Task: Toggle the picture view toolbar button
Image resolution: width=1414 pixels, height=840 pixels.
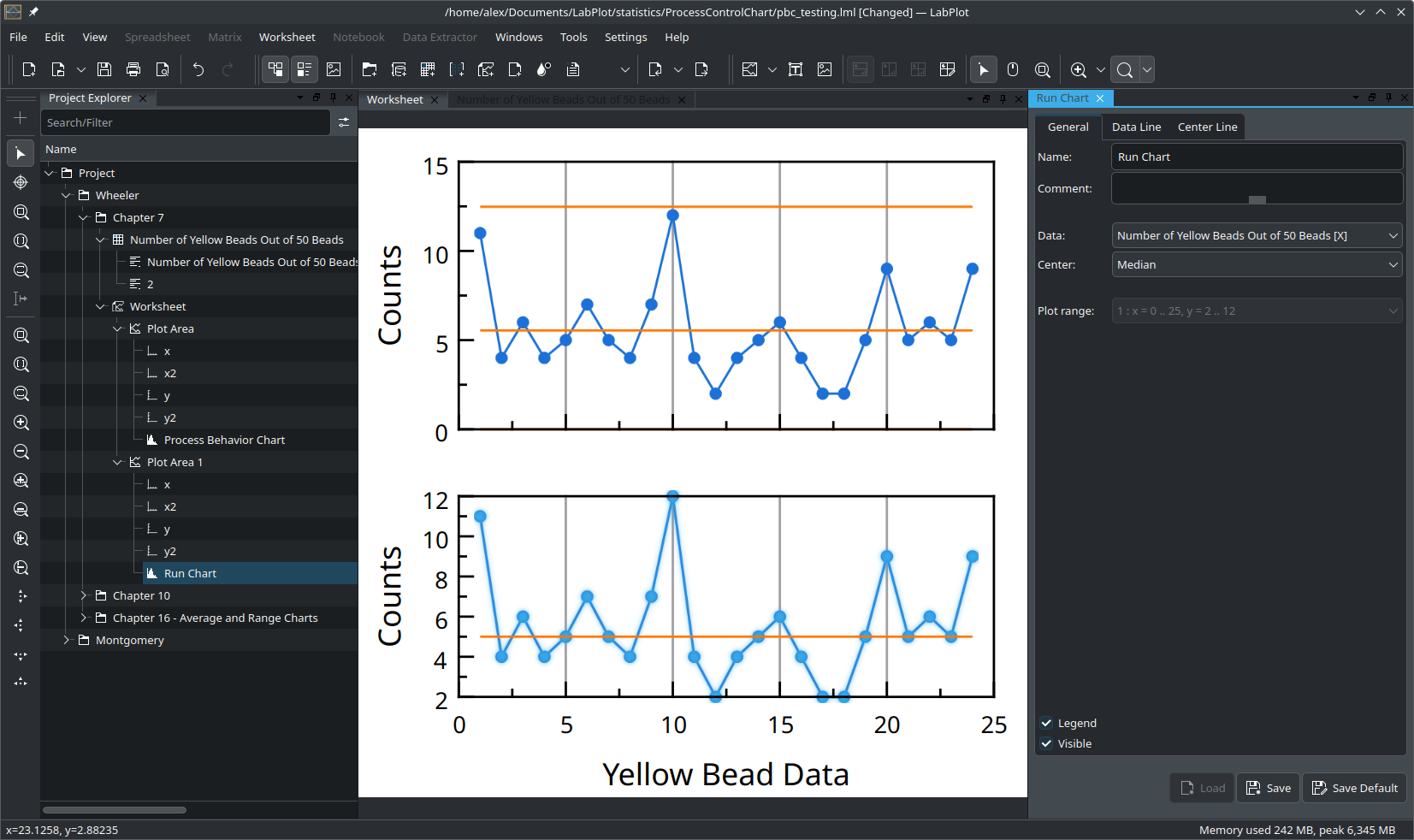Action: point(334,70)
